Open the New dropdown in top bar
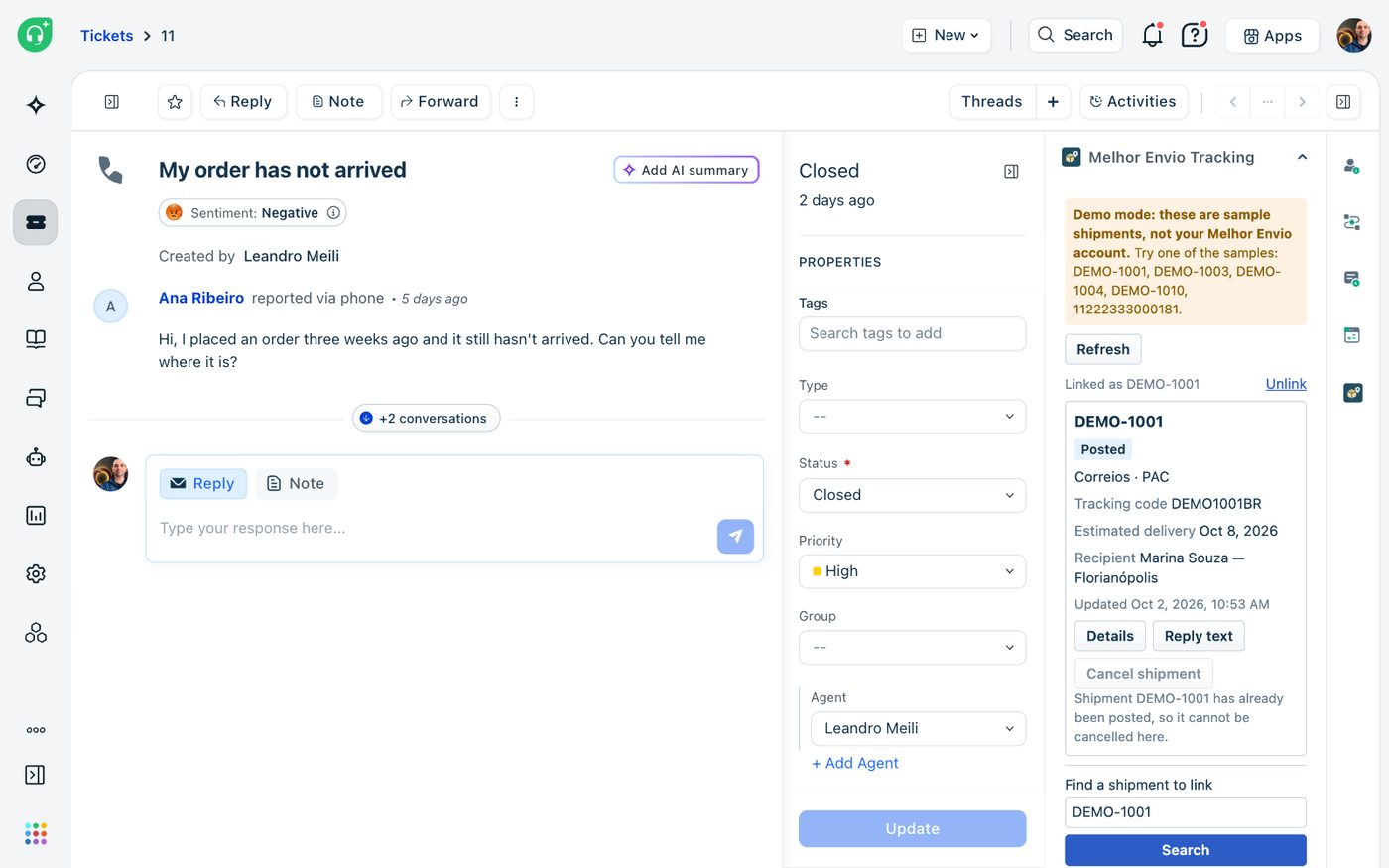 [x=947, y=35]
